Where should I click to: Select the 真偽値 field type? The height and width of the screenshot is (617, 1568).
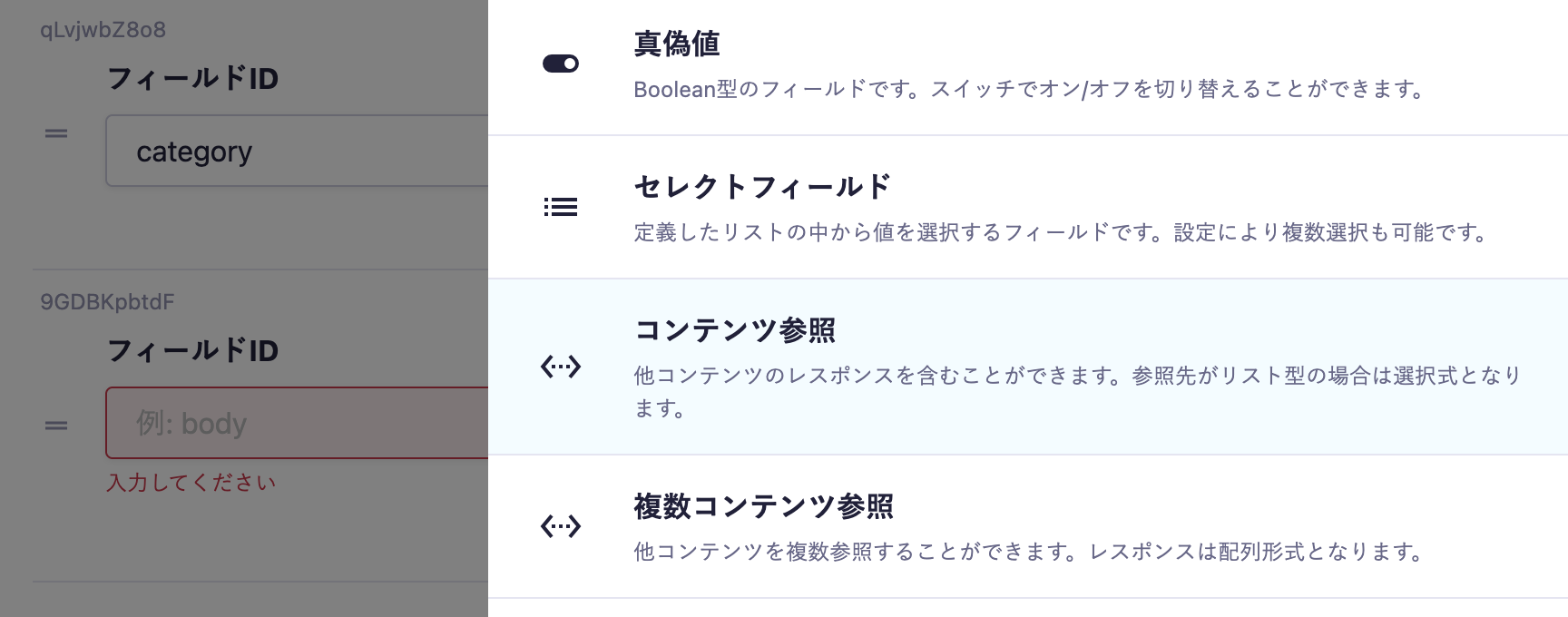click(677, 44)
